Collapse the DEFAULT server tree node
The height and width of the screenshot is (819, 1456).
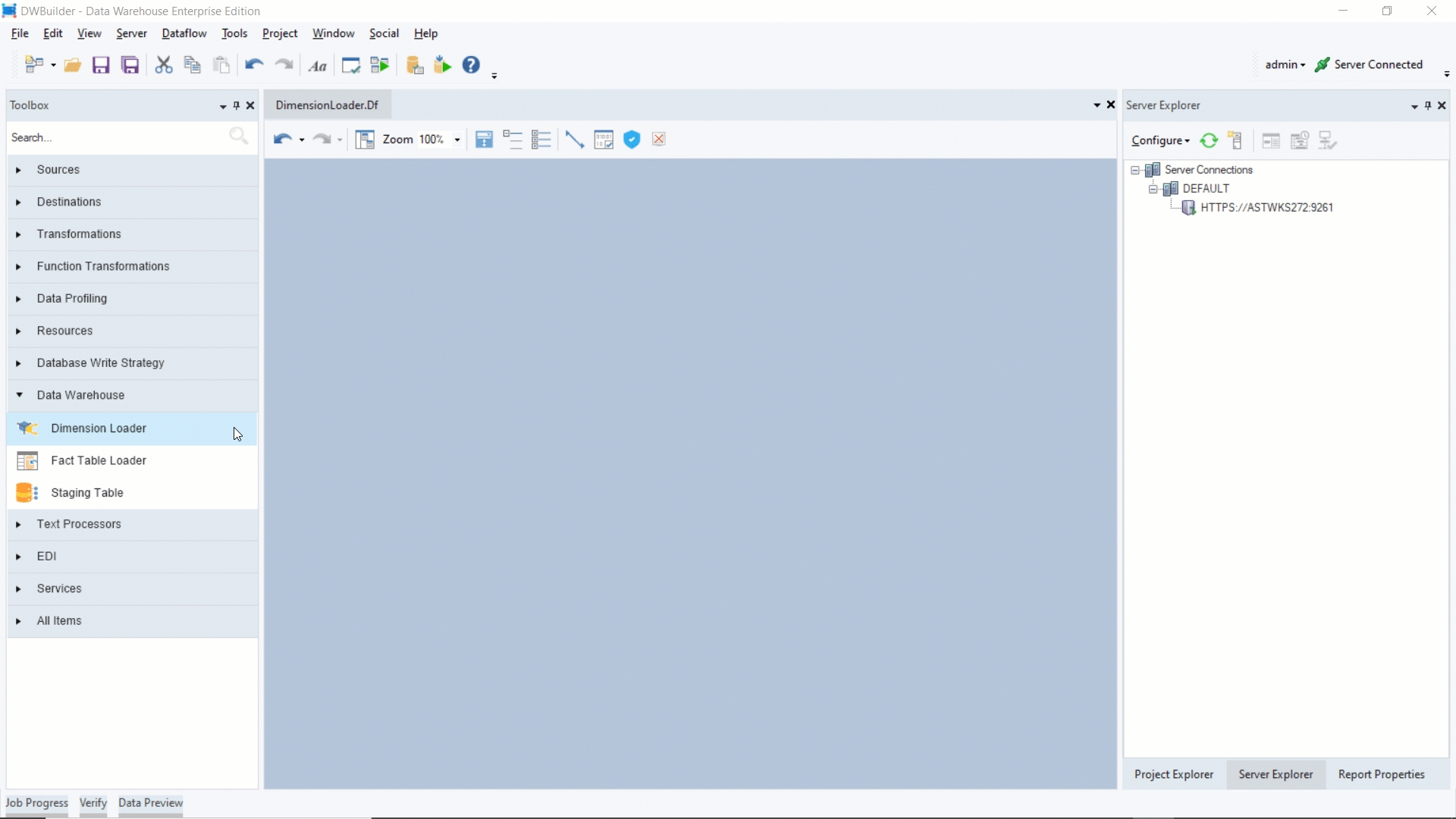[1153, 189]
